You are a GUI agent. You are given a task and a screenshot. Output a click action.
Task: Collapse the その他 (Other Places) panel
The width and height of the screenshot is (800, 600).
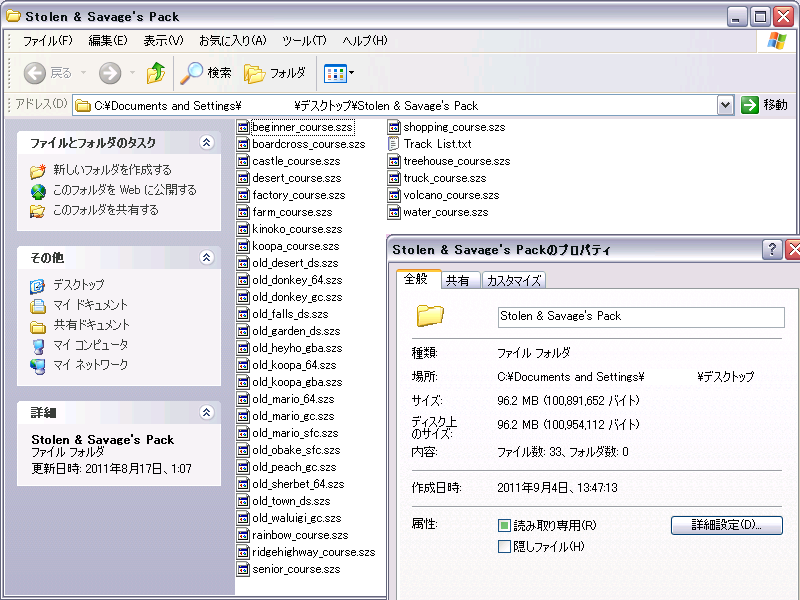[206, 257]
